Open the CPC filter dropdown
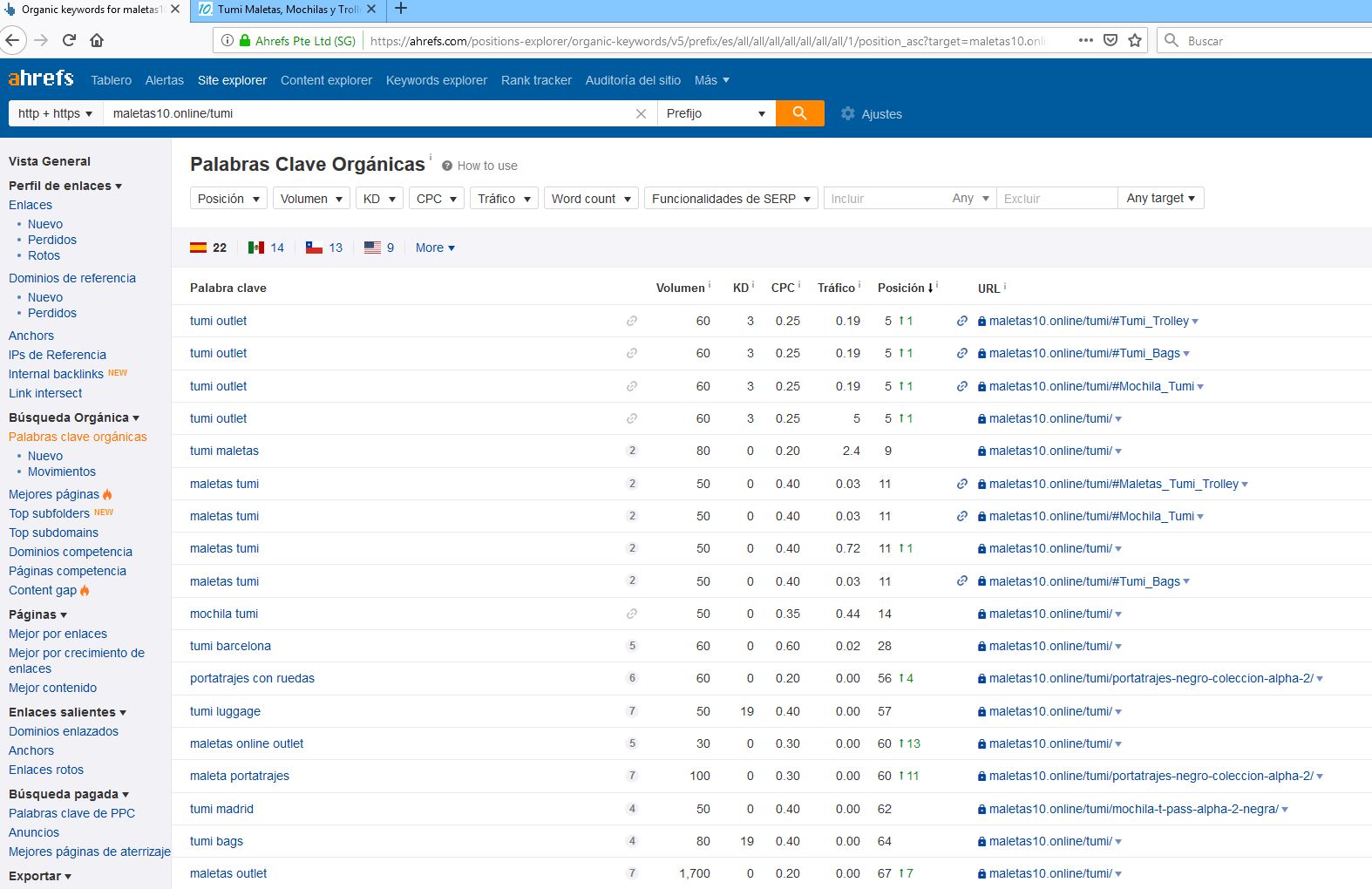 [436, 199]
